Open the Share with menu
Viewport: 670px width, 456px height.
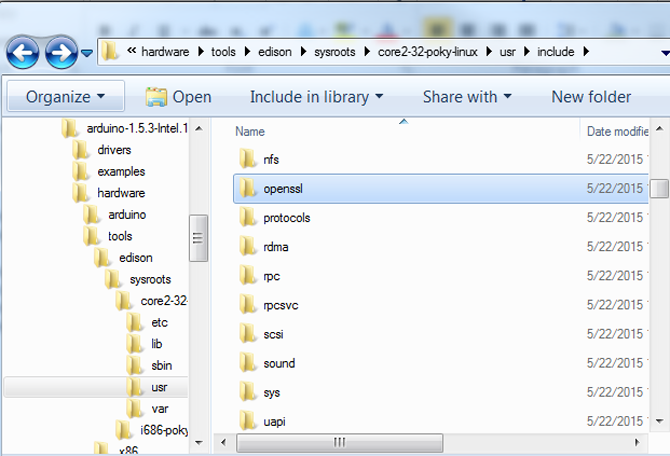pyautogui.click(x=467, y=97)
